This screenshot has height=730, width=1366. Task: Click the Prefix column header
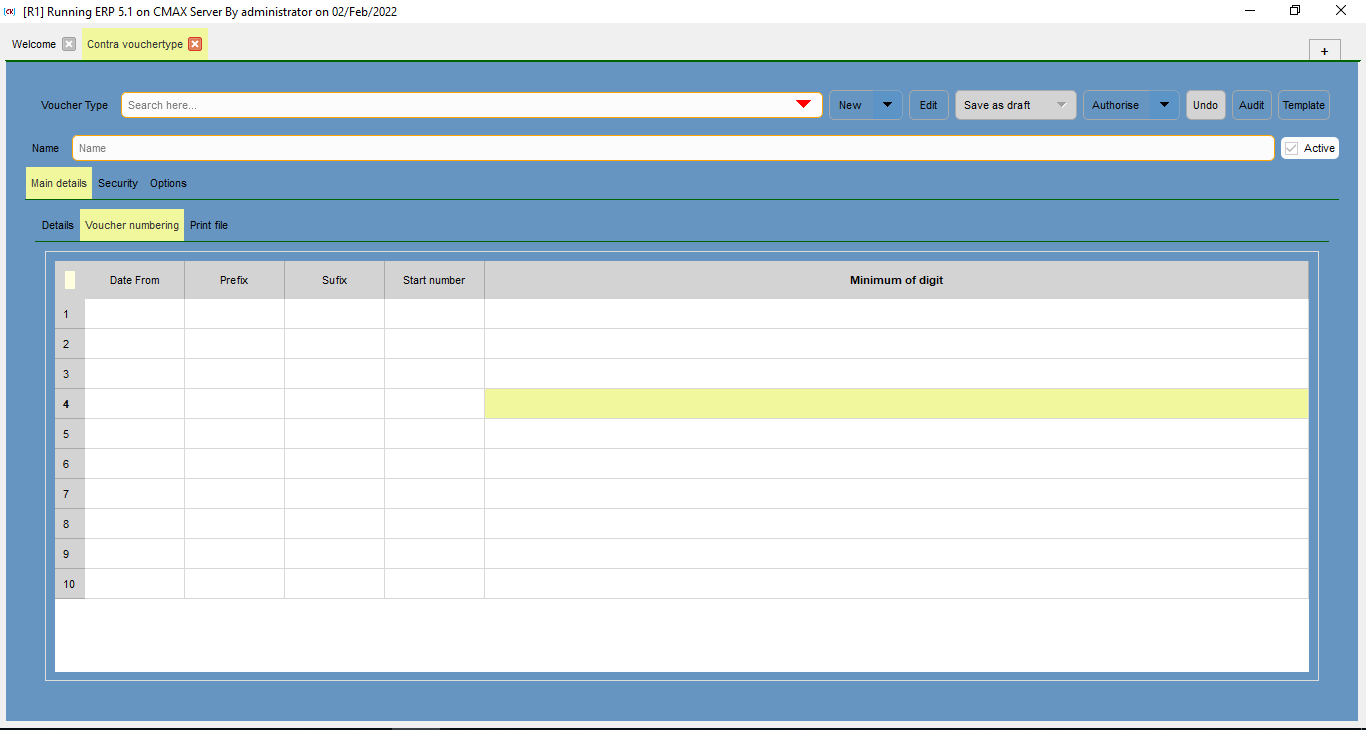tap(234, 280)
